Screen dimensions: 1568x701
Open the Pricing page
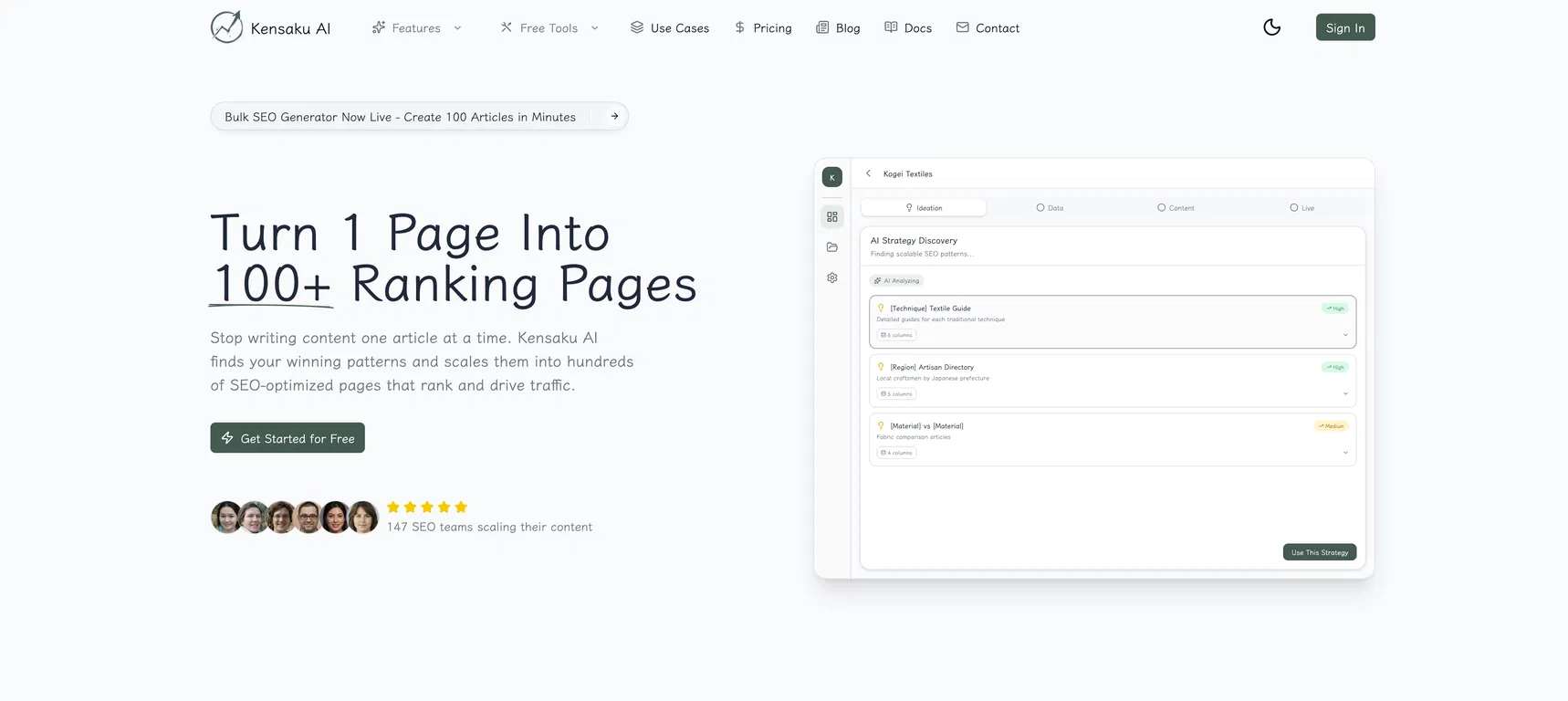click(x=763, y=28)
